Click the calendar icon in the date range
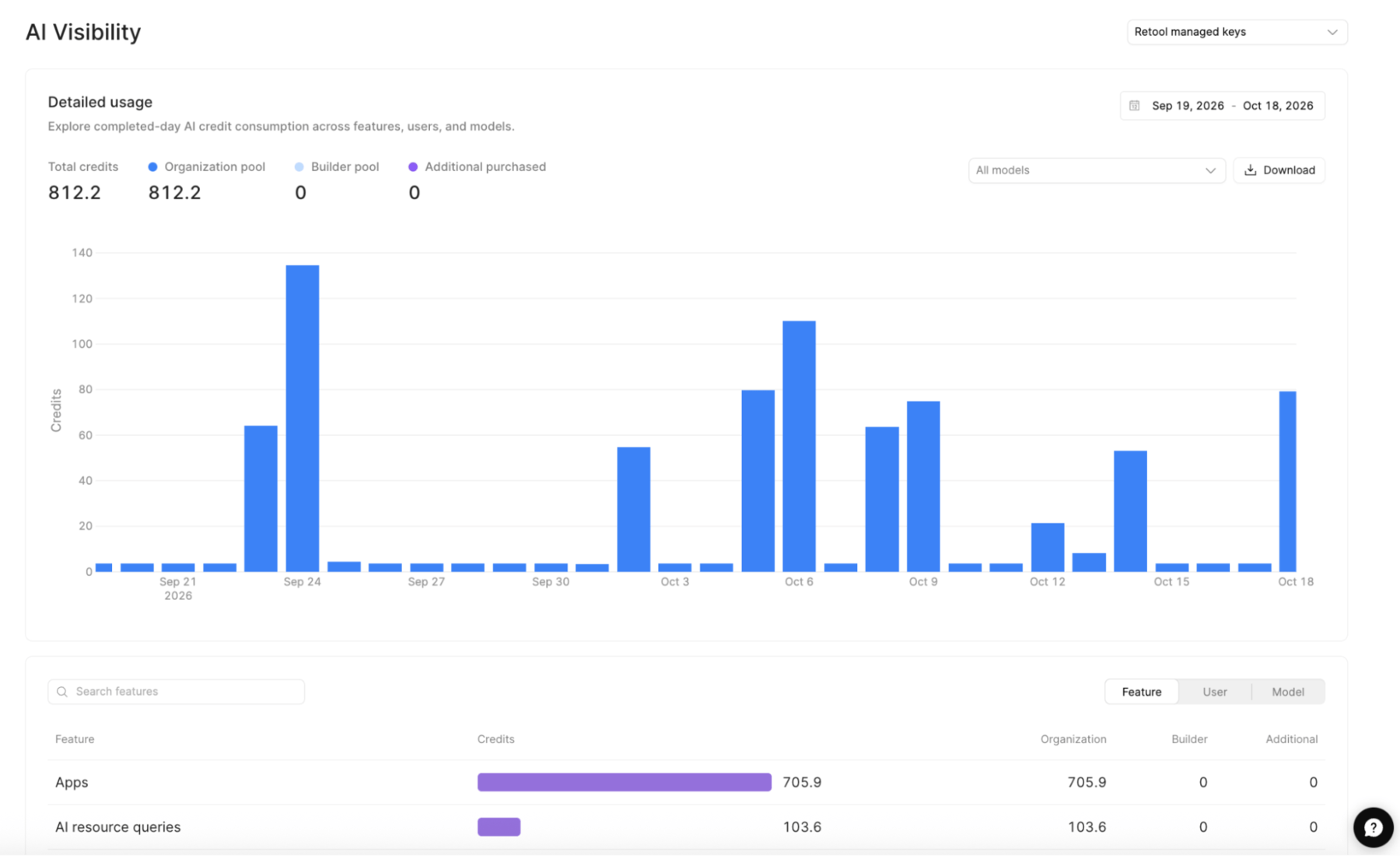Screen dimensions: 1400x856 pos(1135,106)
